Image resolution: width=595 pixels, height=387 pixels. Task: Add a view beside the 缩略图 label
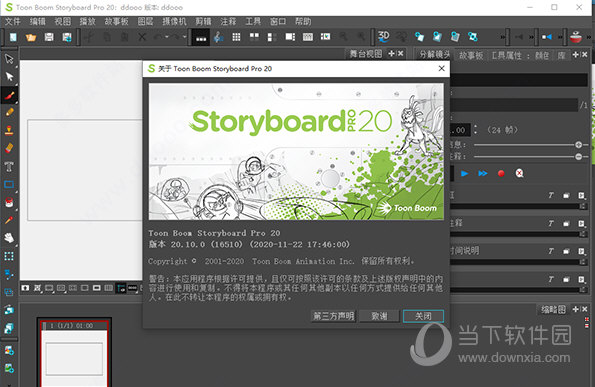coord(576,309)
